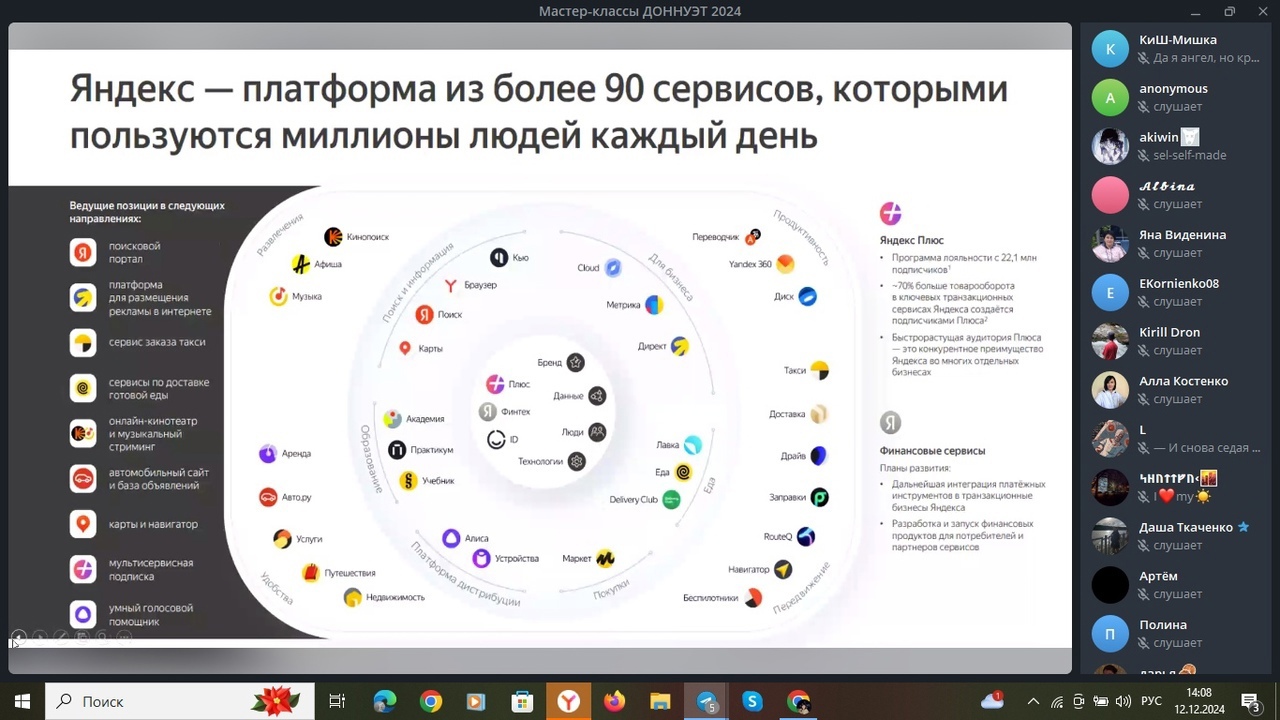Screen dimensions: 1280x720
Task: Click the Путешествия icon
Action: tap(310, 573)
